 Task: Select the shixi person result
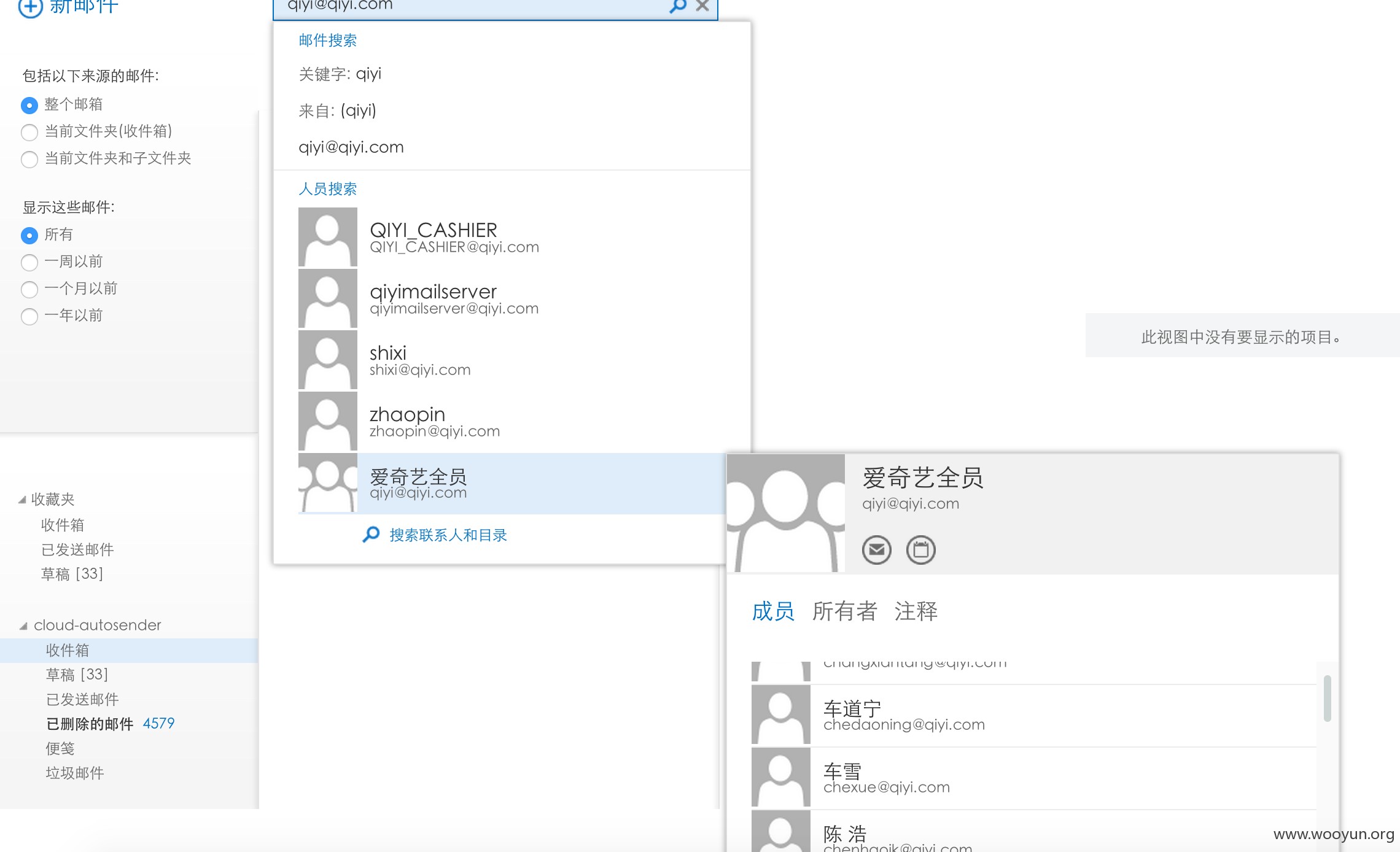tap(511, 360)
